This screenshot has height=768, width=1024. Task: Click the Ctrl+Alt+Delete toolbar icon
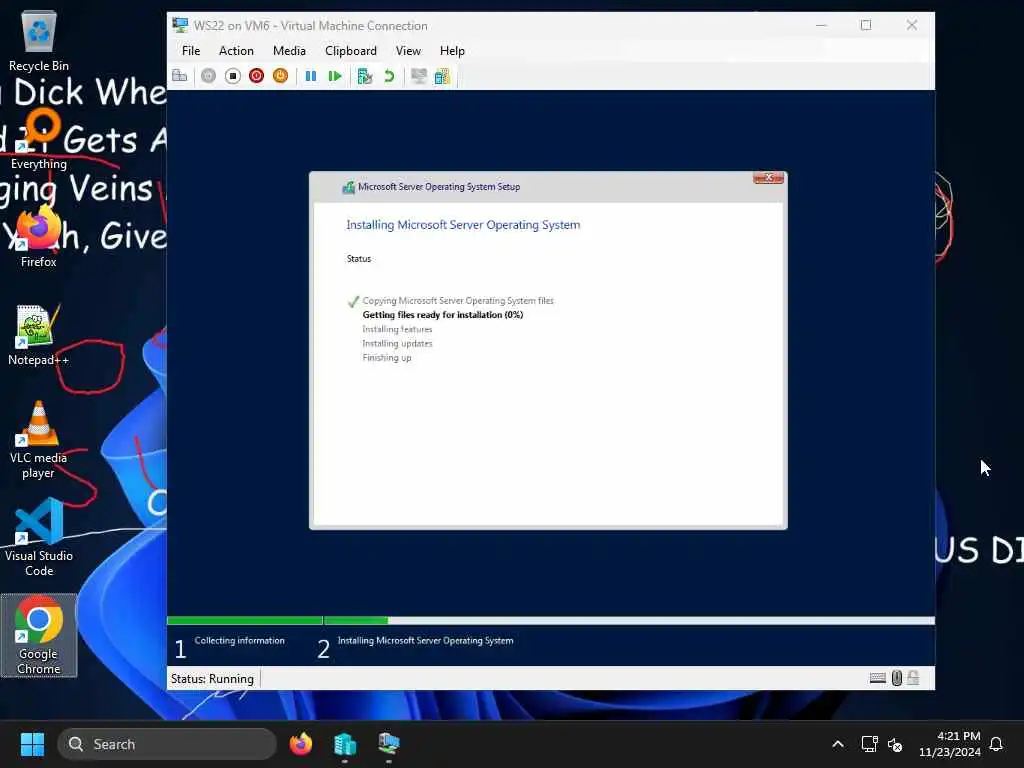coord(180,76)
